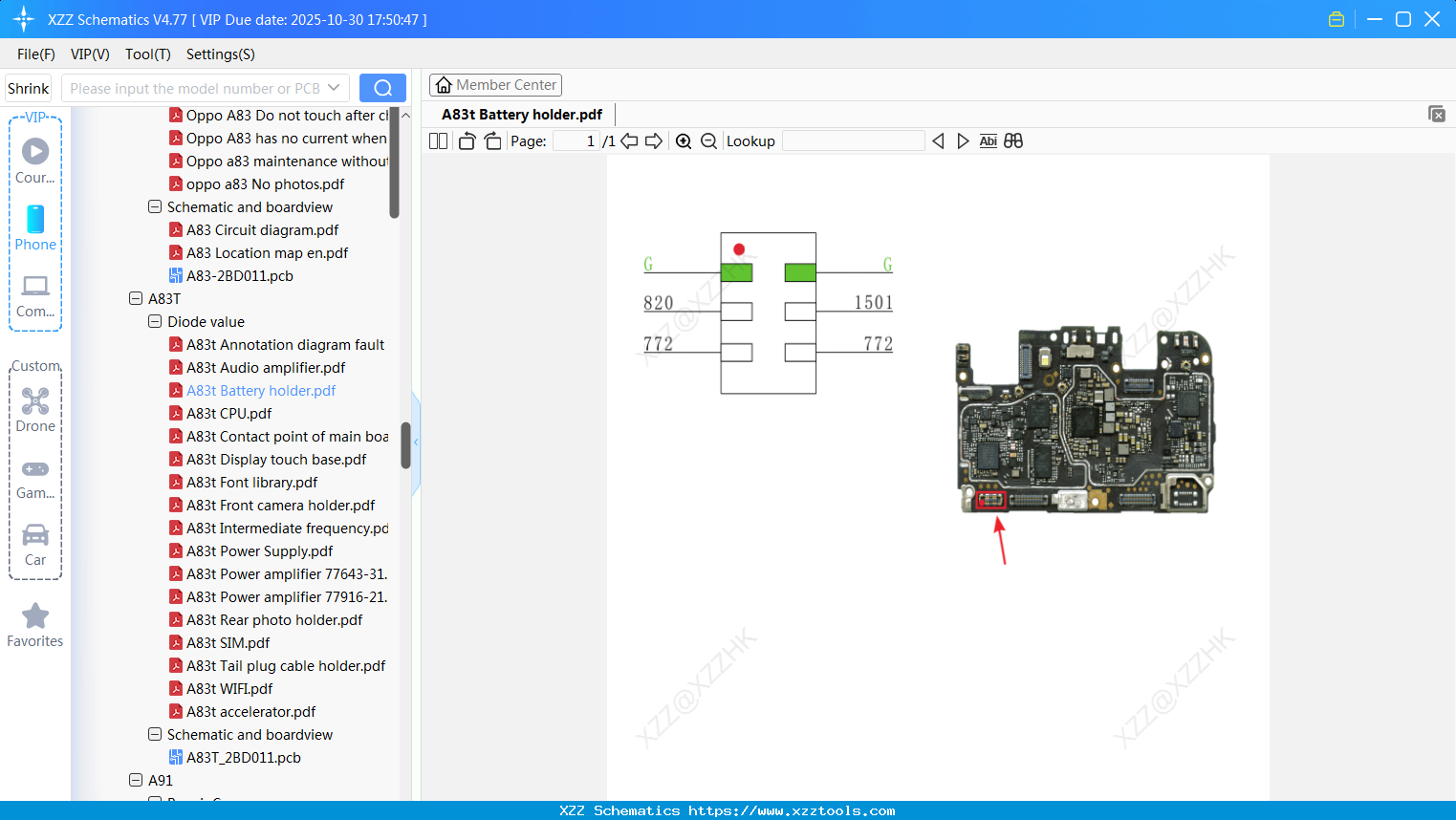Click the Lookup text field
The height and width of the screenshot is (820, 1456).
[x=853, y=141]
